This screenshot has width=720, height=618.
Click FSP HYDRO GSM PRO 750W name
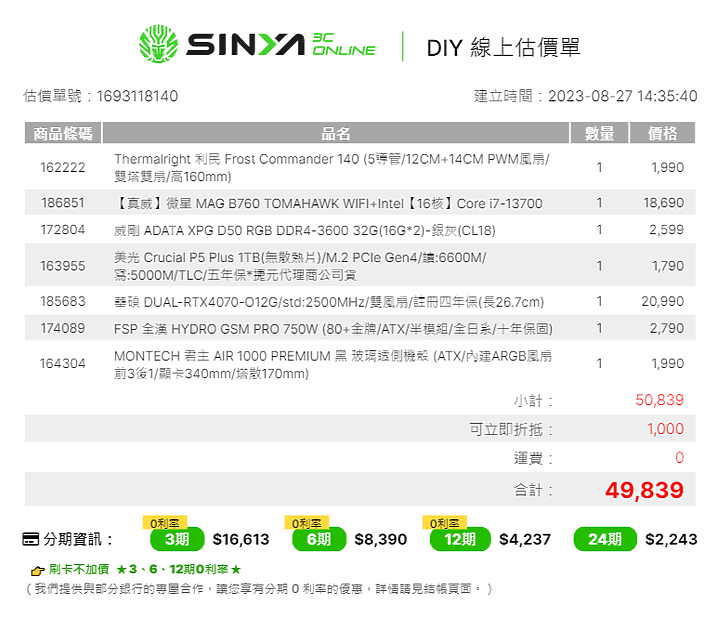(333, 329)
